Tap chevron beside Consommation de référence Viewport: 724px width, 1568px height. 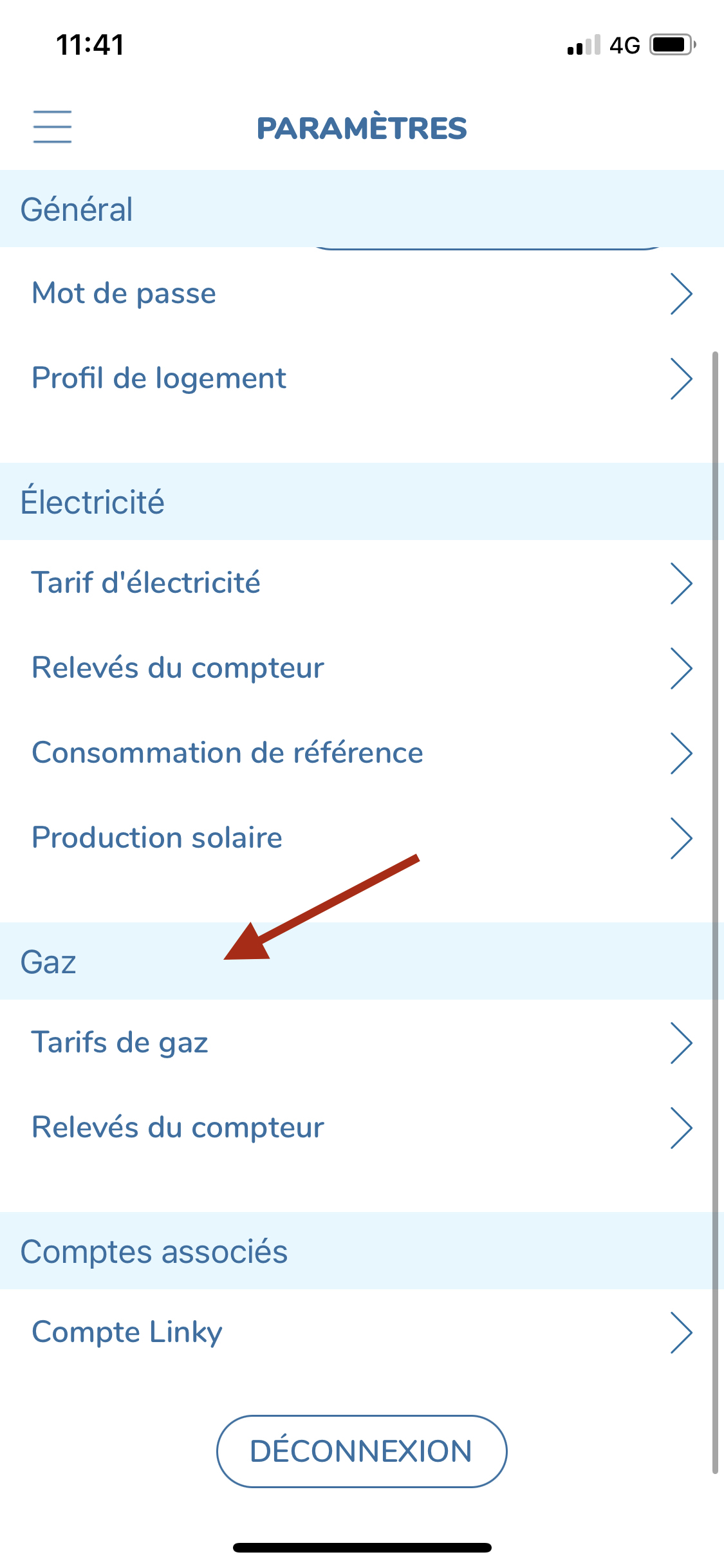pos(681,753)
